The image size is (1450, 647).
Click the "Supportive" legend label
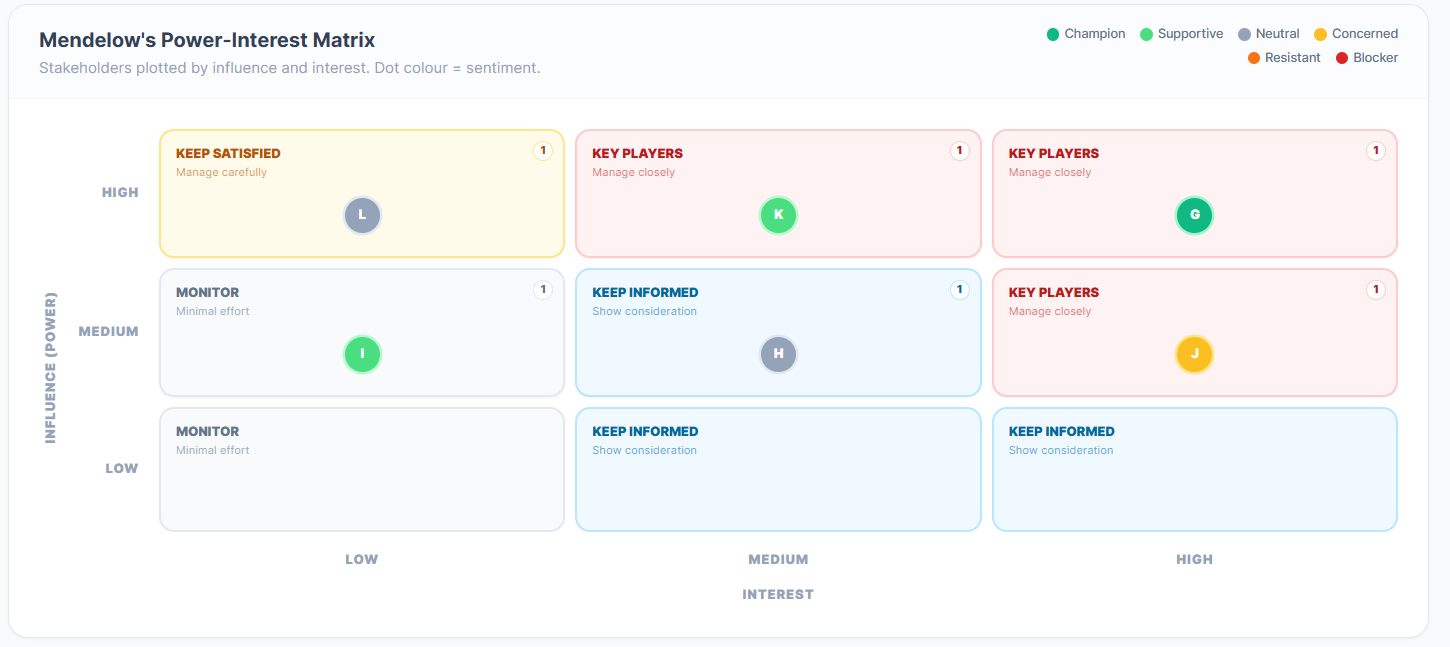[x=1190, y=34]
